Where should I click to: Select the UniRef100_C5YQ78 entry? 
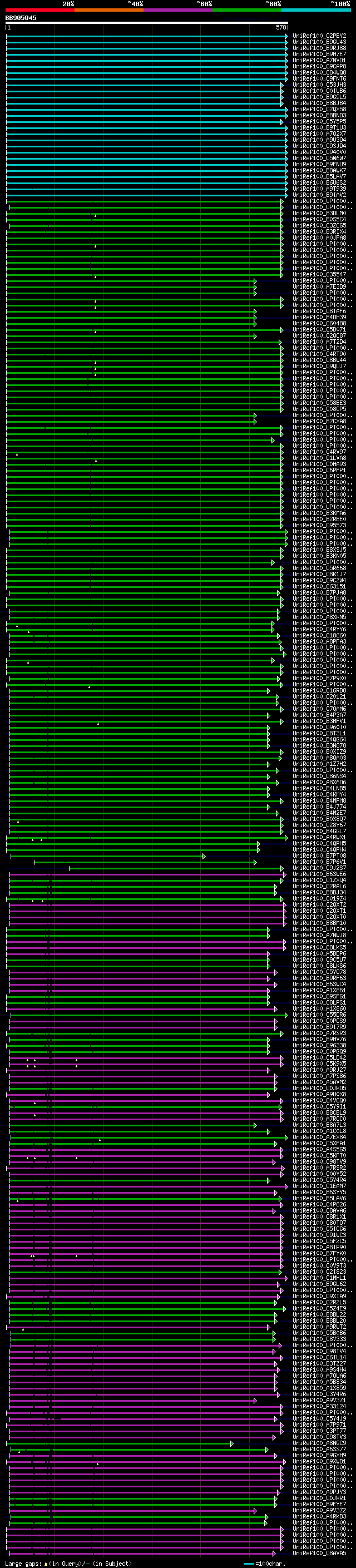(319, 972)
